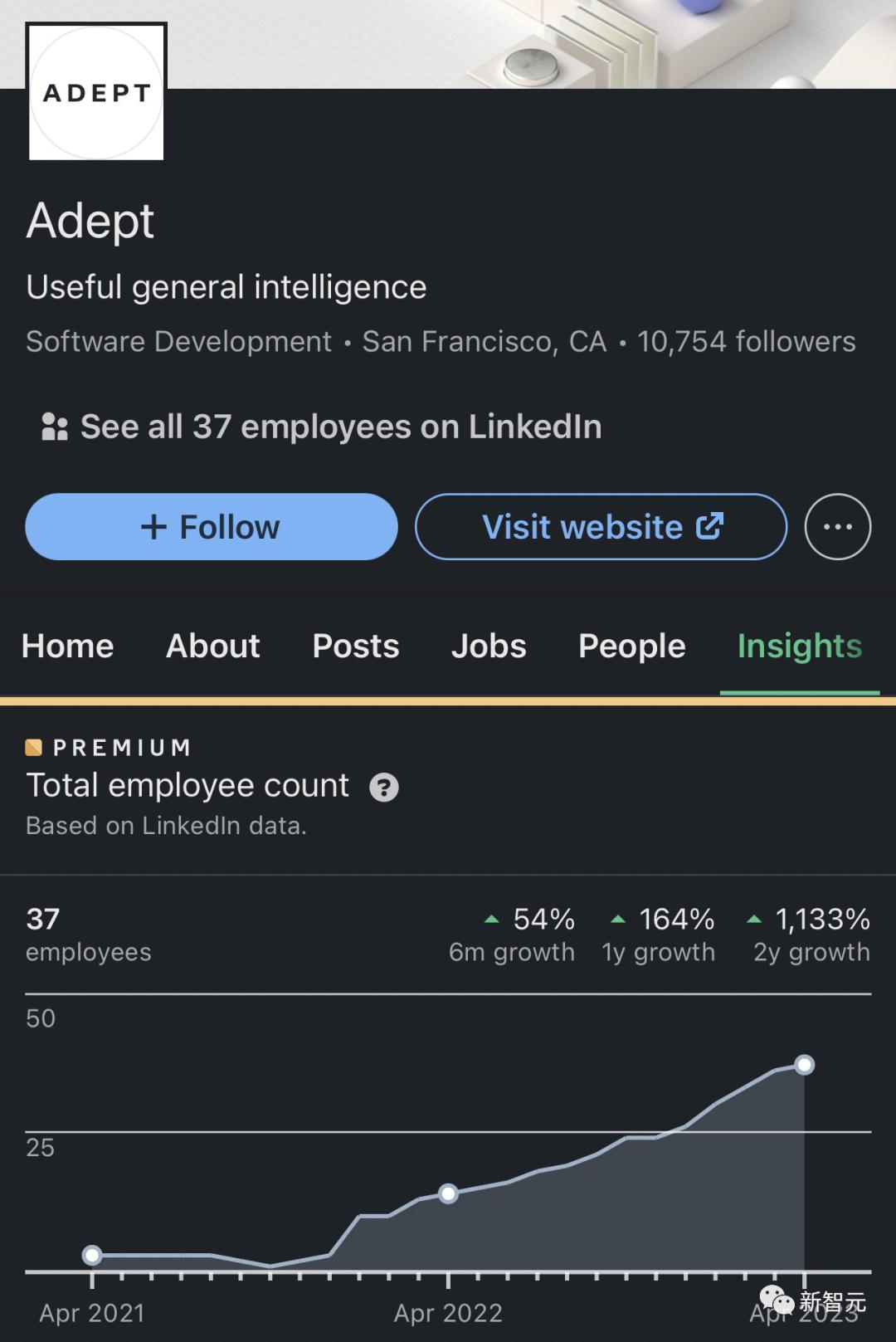Screen dimensions: 896x1342
Task: Click the cover banner image
Action: click(x=531, y=41)
